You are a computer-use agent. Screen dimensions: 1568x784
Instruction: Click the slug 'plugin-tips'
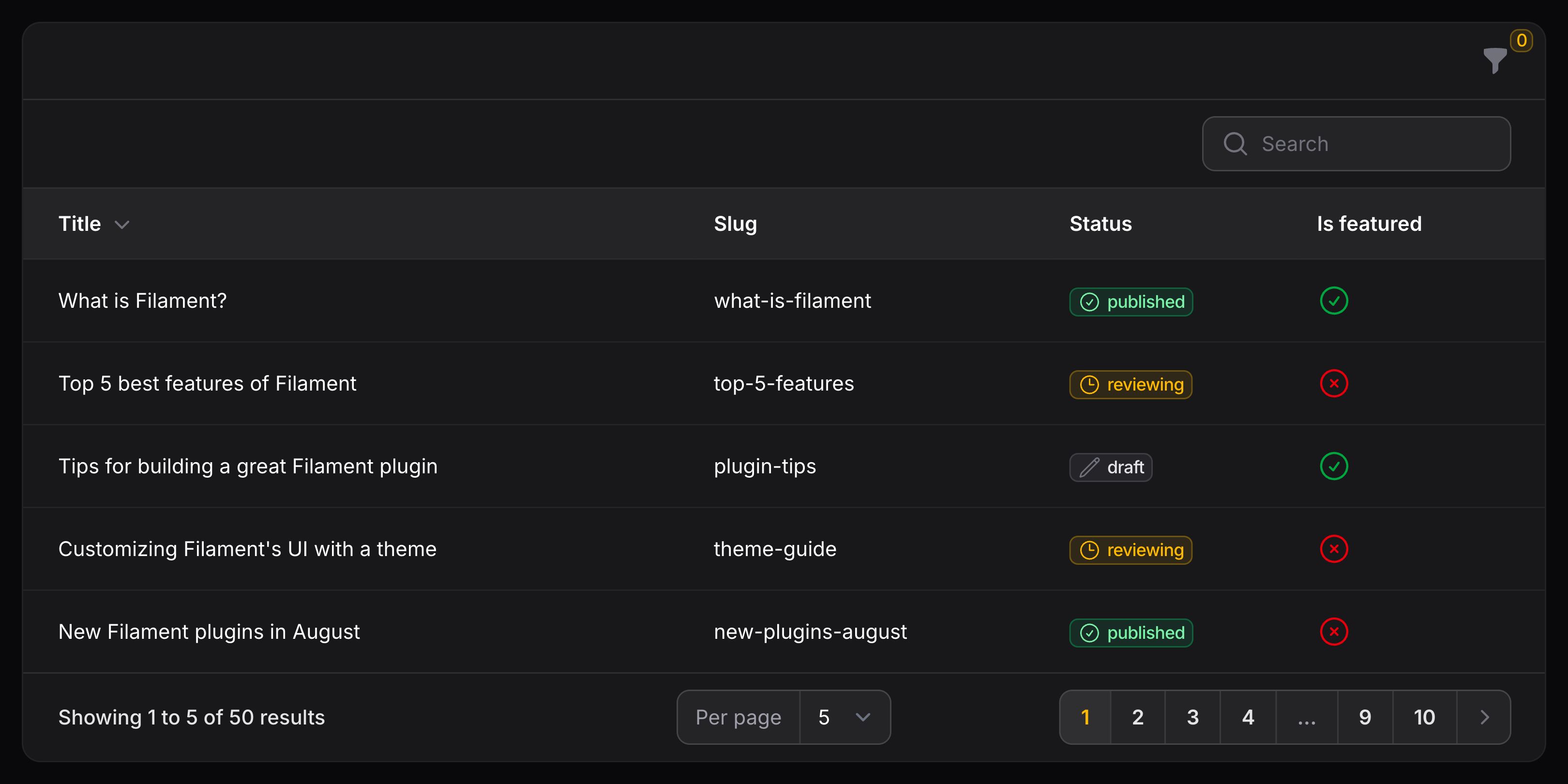[x=765, y=466]
